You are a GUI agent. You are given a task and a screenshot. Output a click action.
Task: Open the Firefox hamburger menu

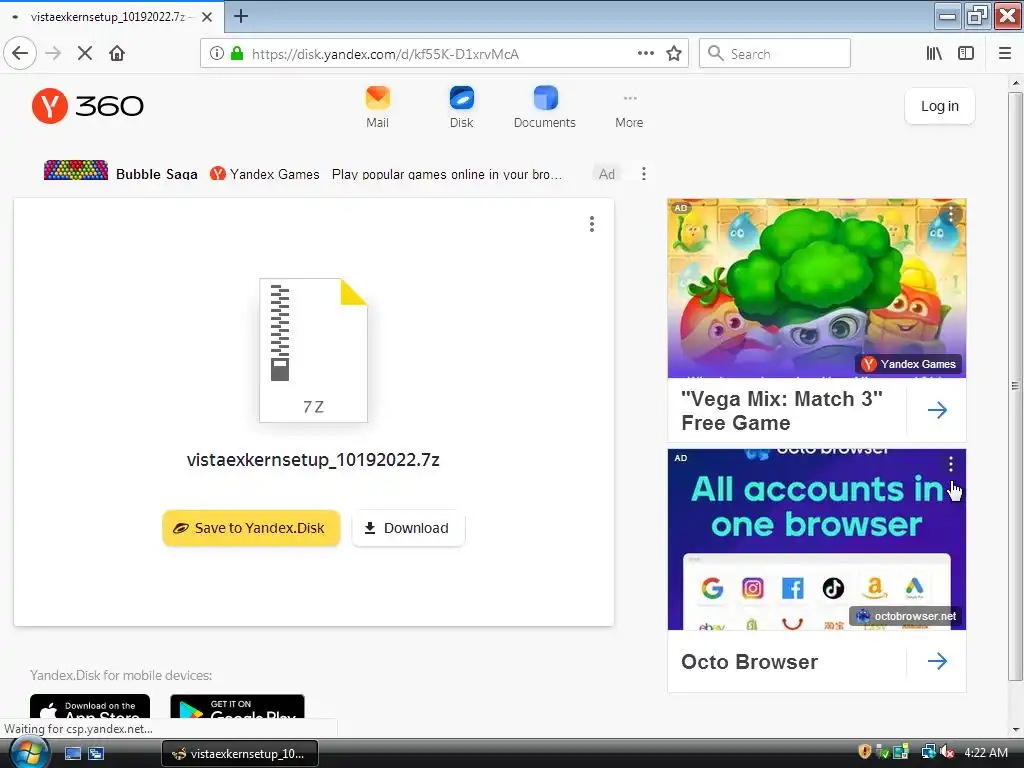pyautogui.click(x=1005, y=54)
